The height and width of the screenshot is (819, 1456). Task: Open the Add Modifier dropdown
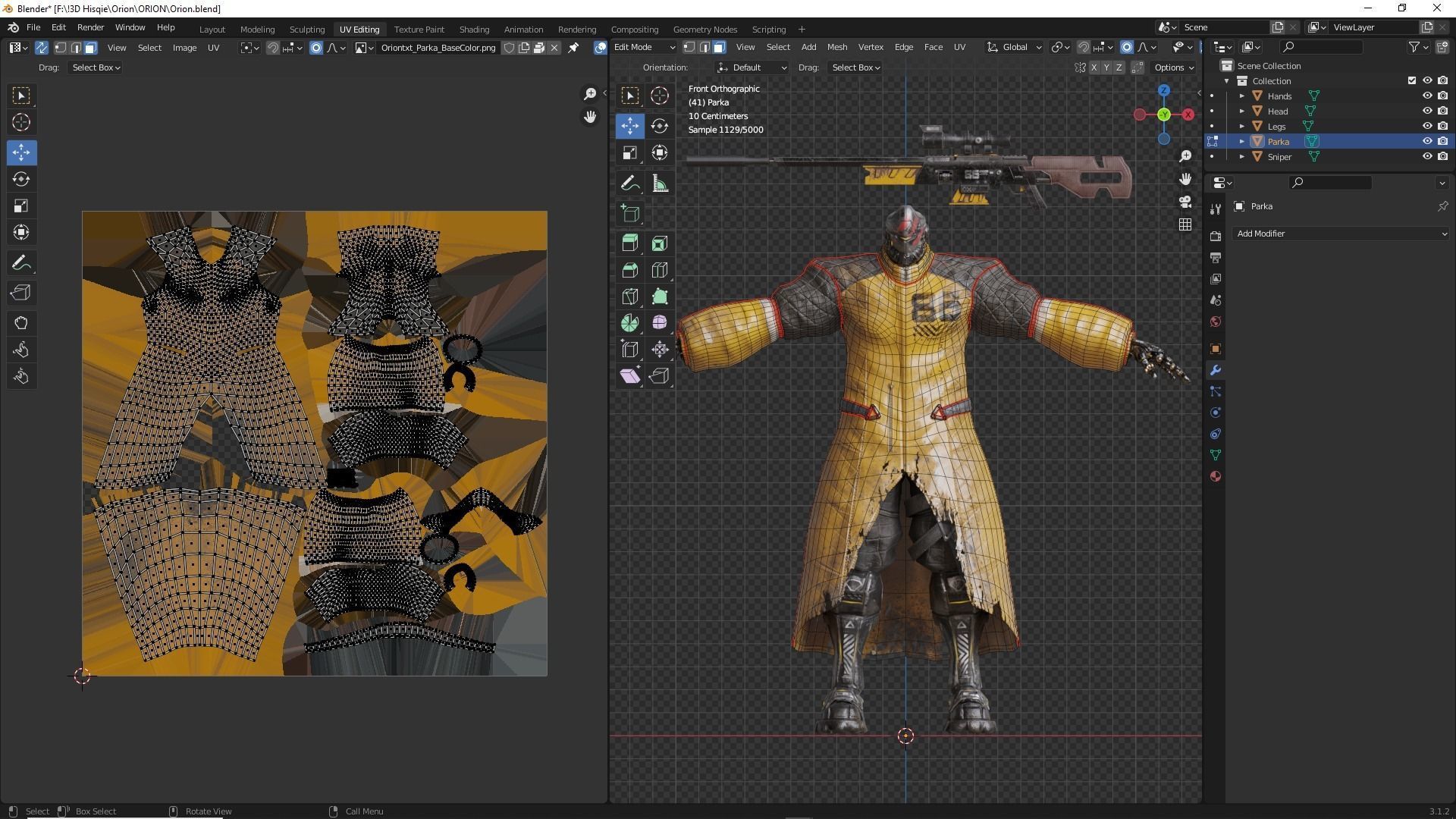(1341, 234)
